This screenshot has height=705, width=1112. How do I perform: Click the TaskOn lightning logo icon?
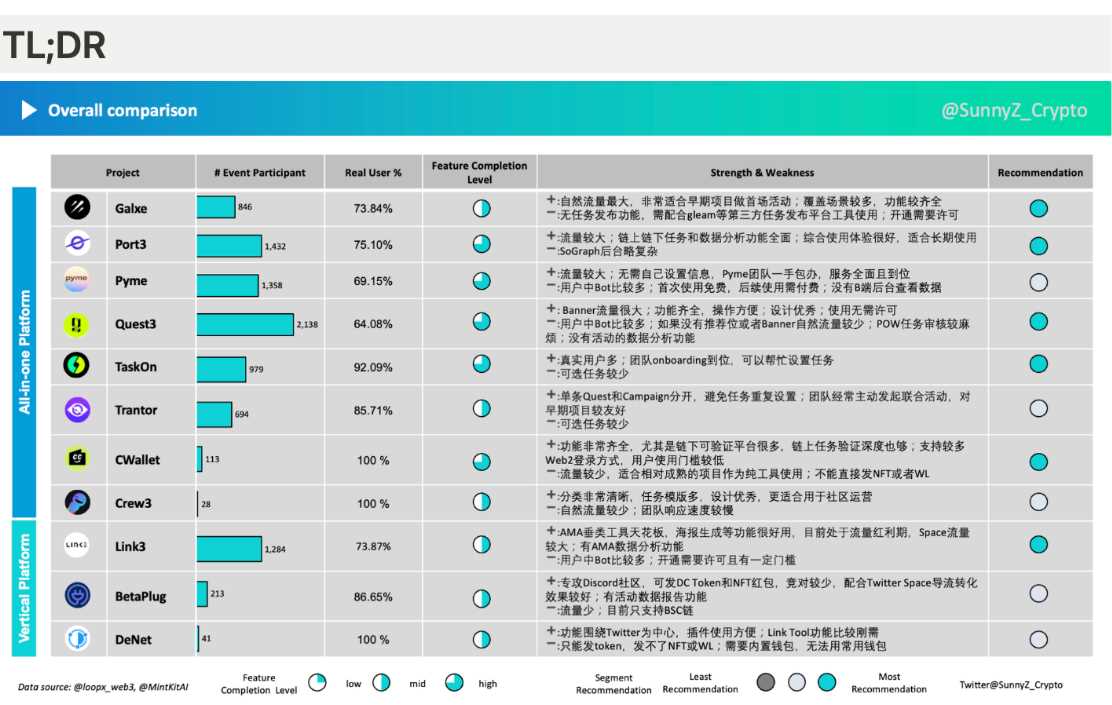coord(77,366)
